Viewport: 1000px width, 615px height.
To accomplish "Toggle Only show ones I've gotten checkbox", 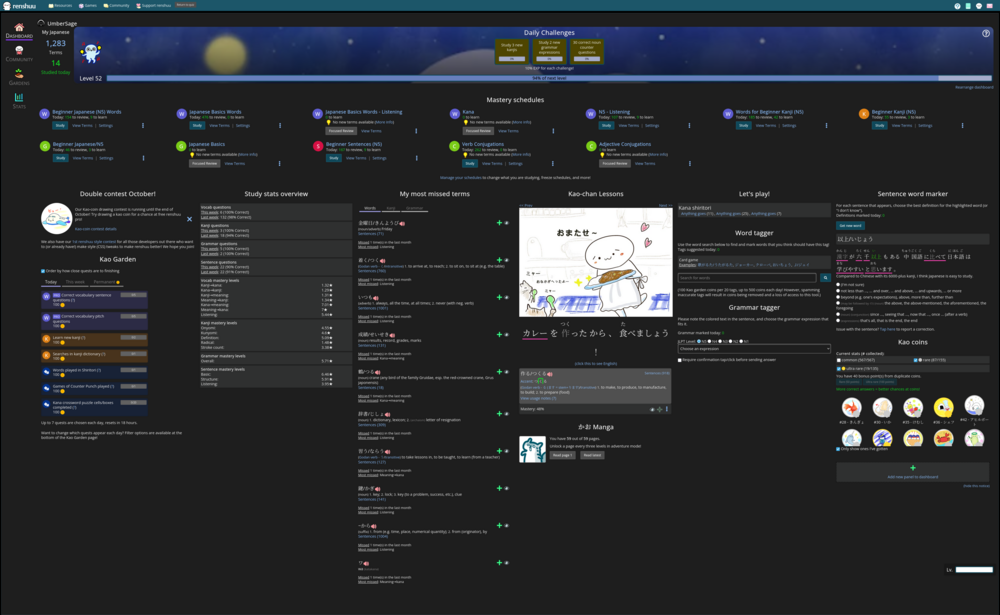I will 839,448.
